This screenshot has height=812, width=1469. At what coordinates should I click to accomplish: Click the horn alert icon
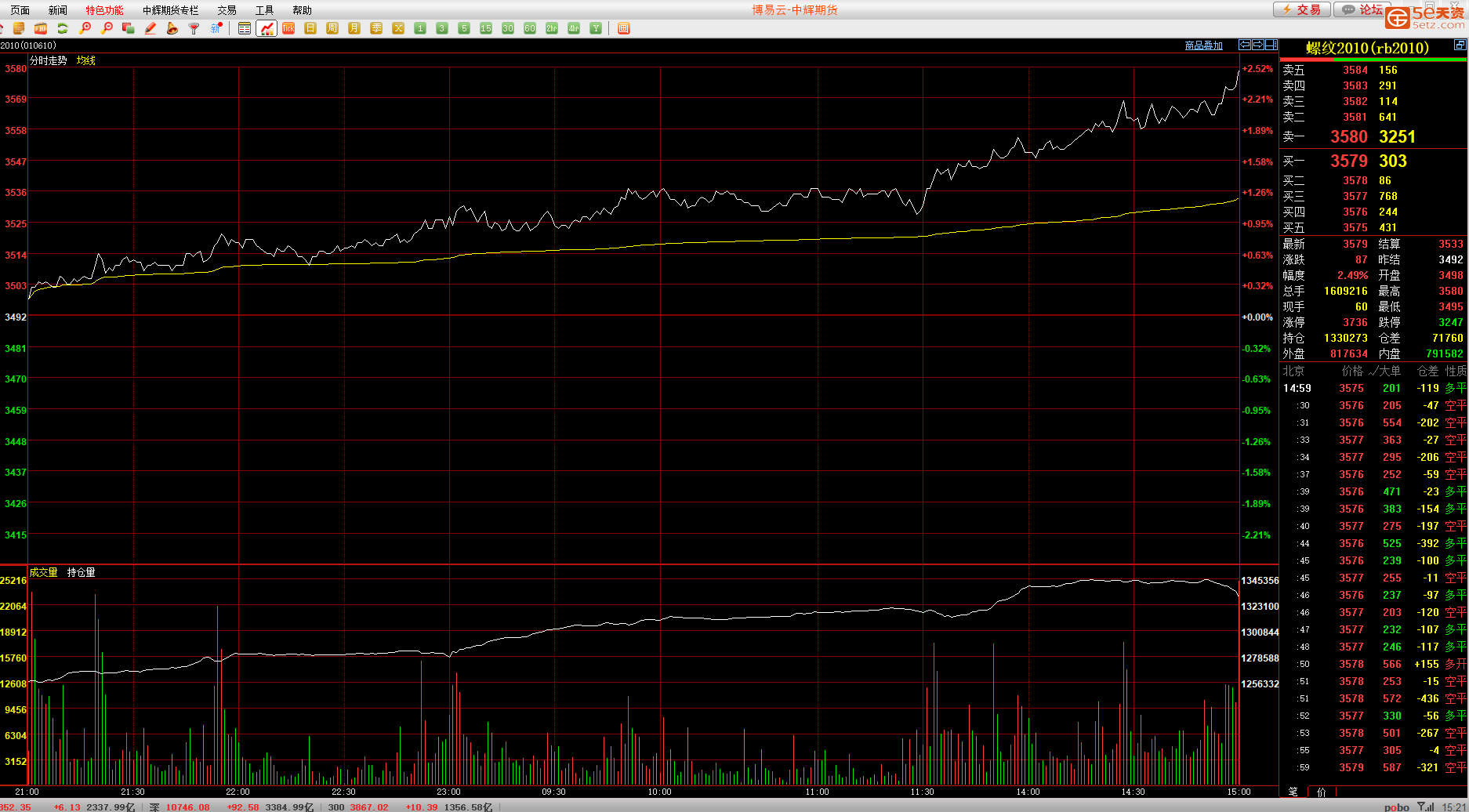(172, 28)
